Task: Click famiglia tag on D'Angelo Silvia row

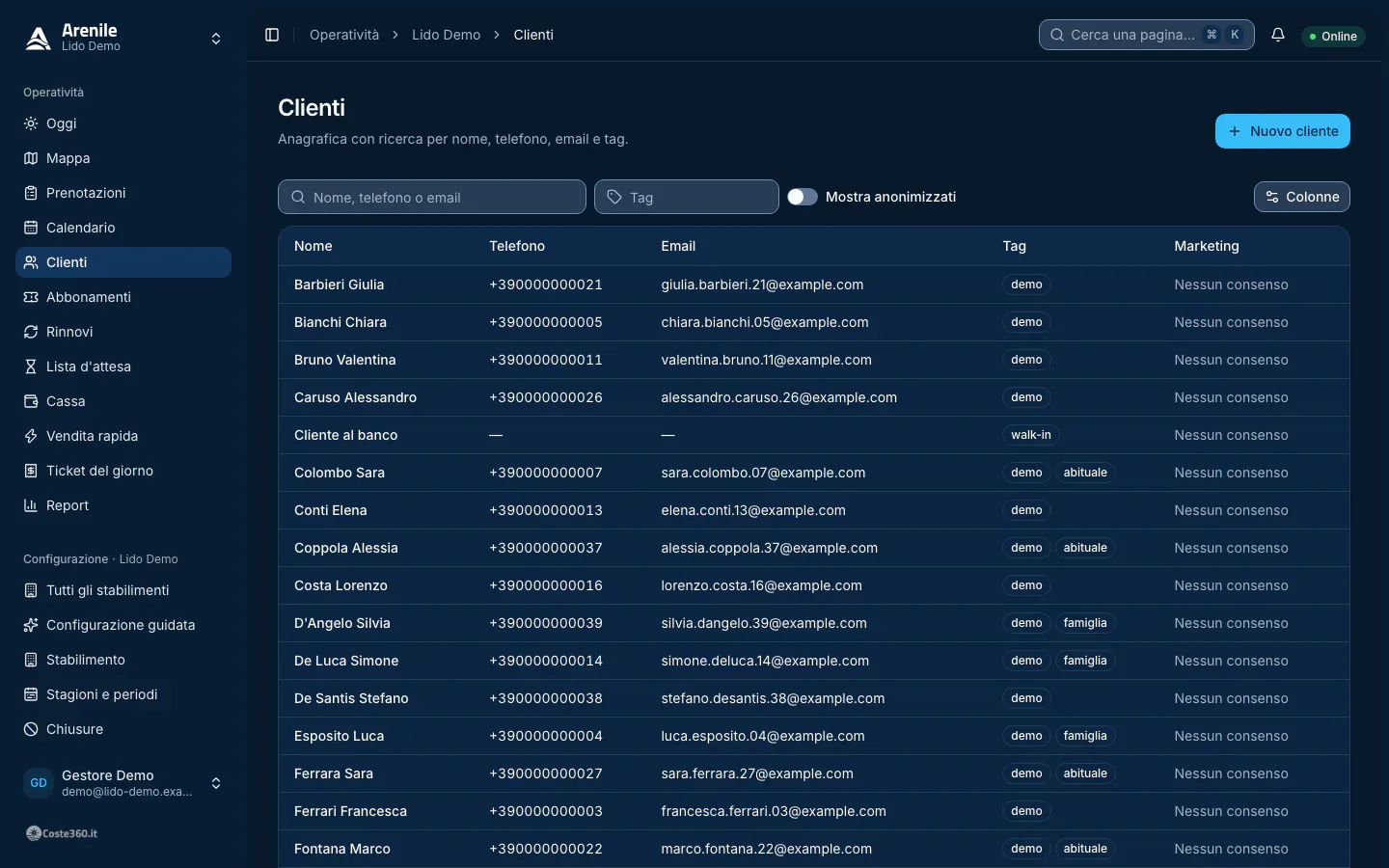Action: tap(1085, 623)
